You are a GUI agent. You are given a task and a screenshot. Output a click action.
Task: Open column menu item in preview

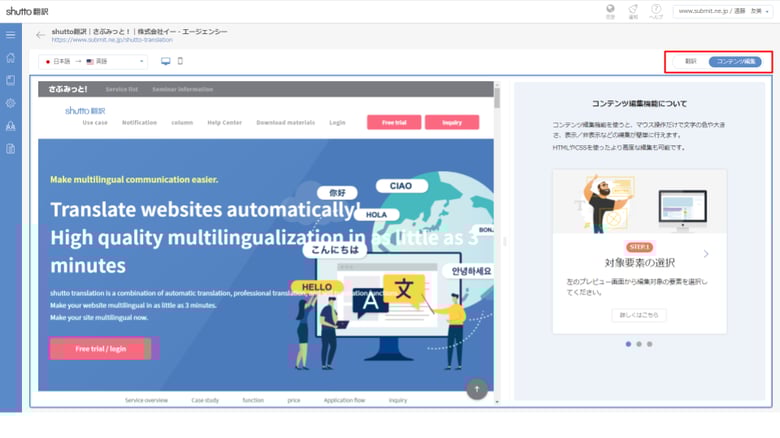click(182, 122)
